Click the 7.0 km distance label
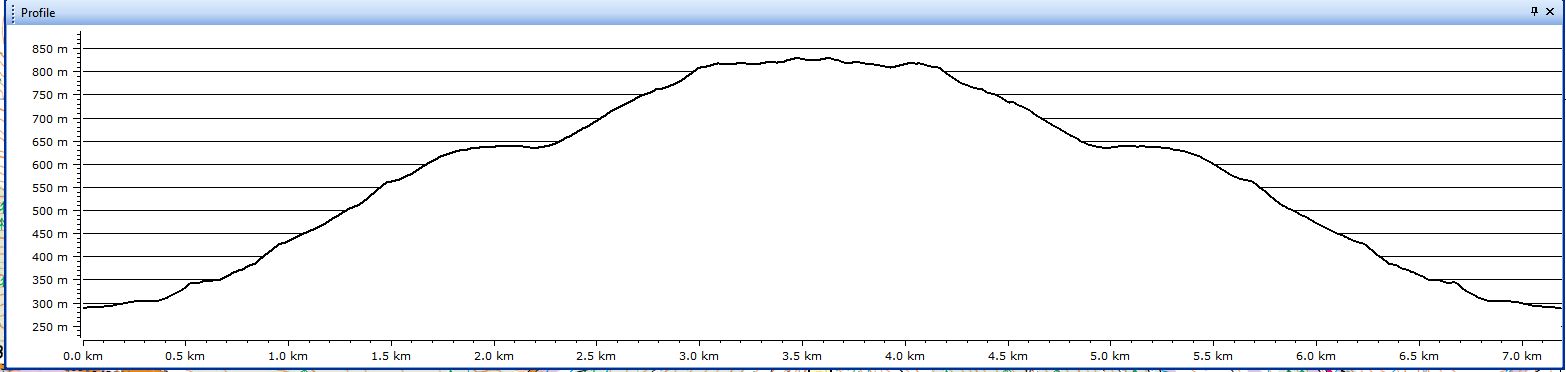1566x372 pixels. [x=1521, y=356]
